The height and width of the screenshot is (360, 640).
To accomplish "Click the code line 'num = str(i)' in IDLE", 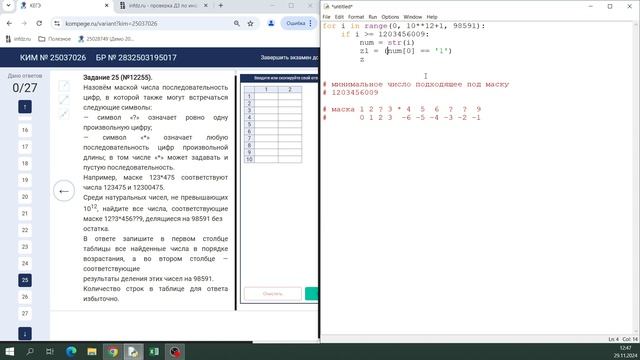I will [387, 42].
